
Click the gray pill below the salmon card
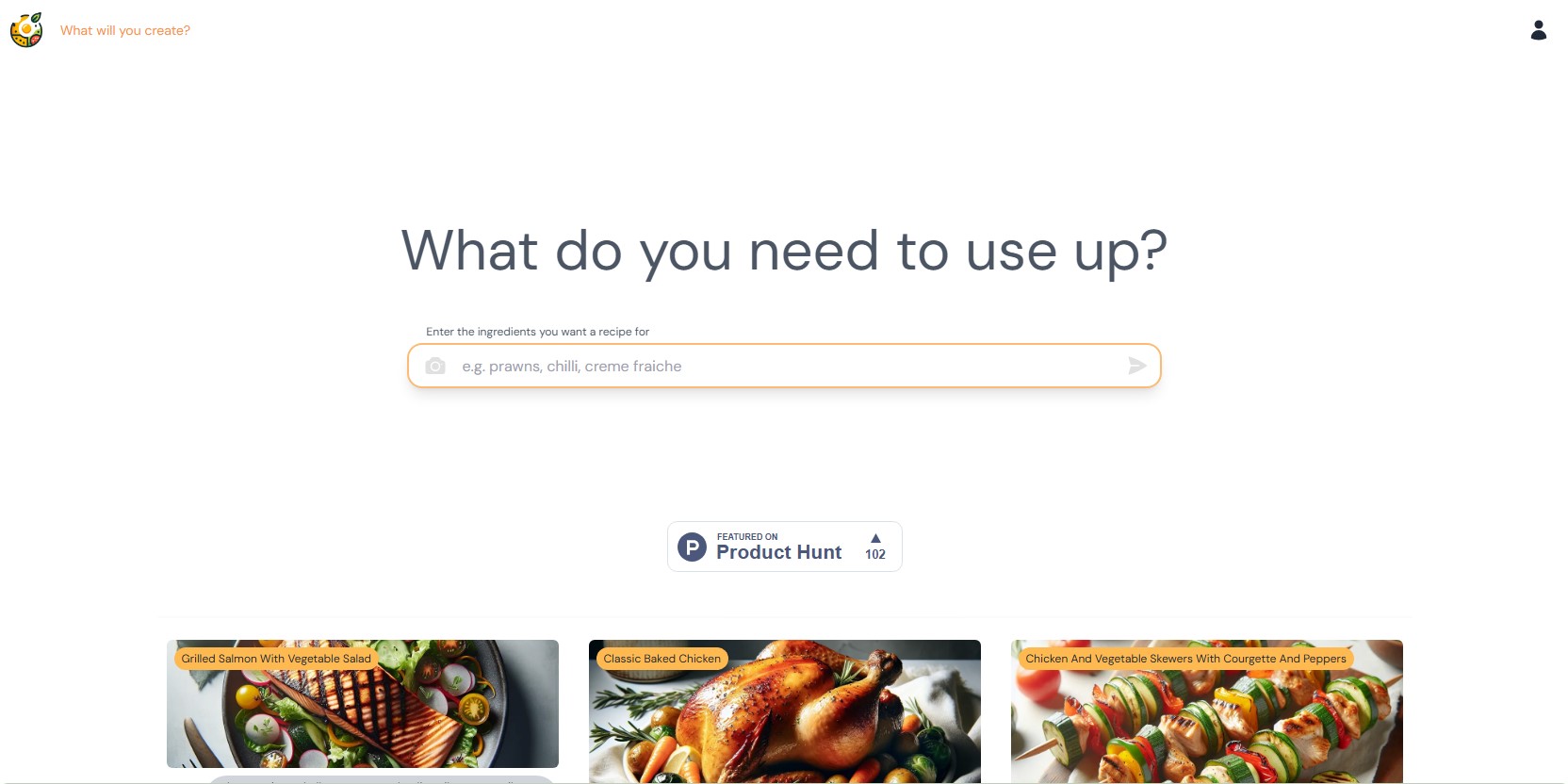coord(382,779)
